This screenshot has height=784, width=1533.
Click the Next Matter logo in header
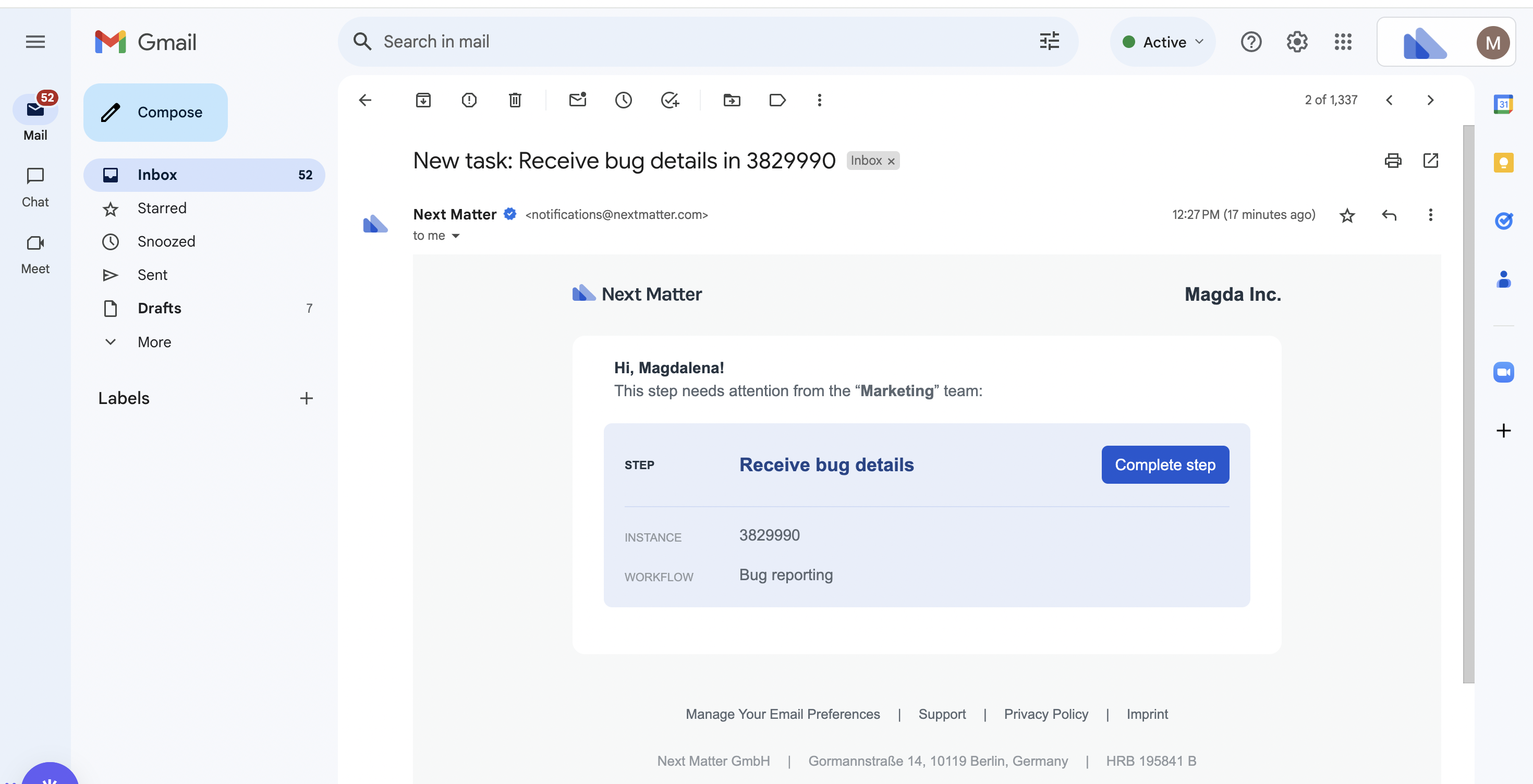[637, 294]
